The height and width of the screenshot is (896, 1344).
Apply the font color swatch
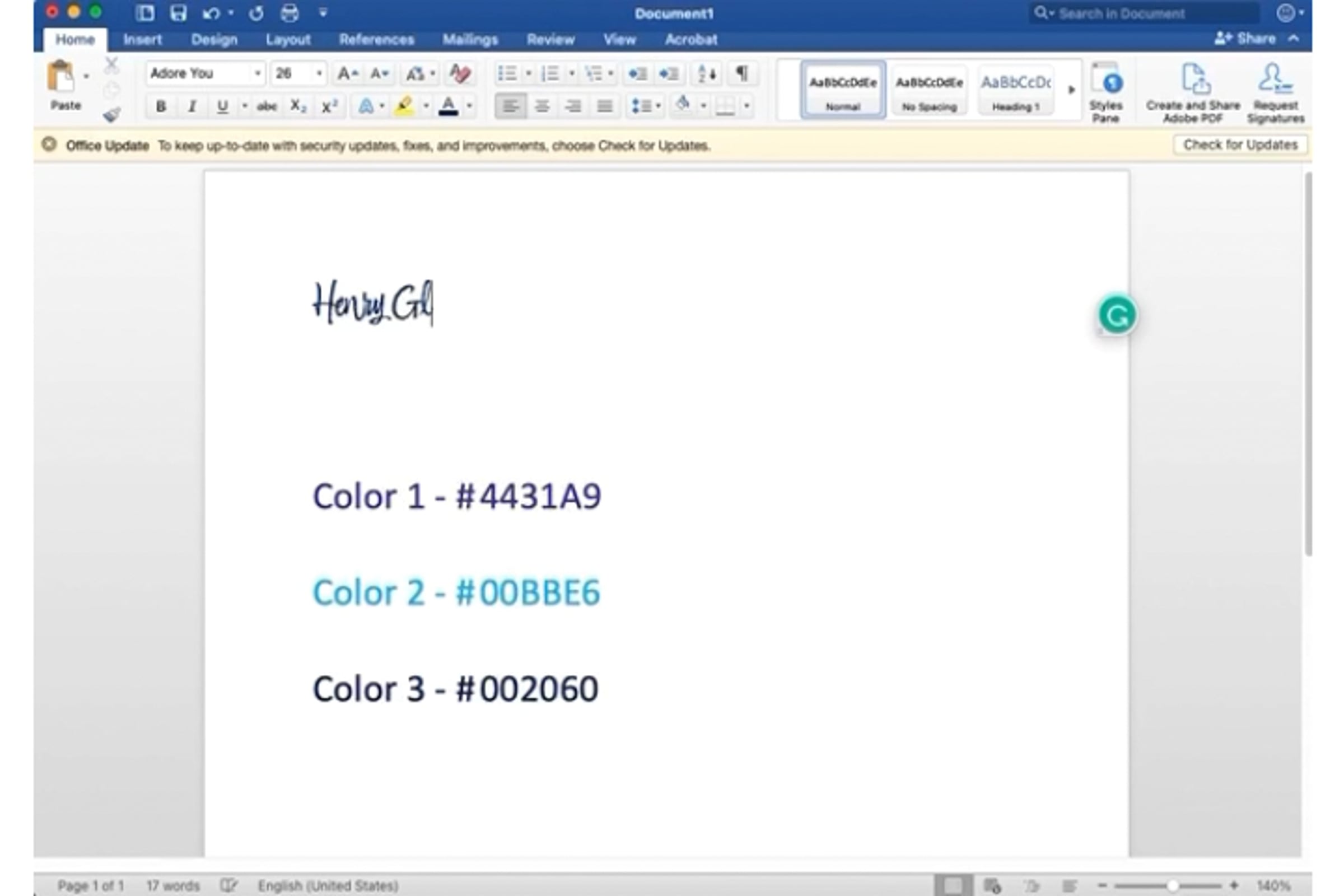(x=448, y=106)
